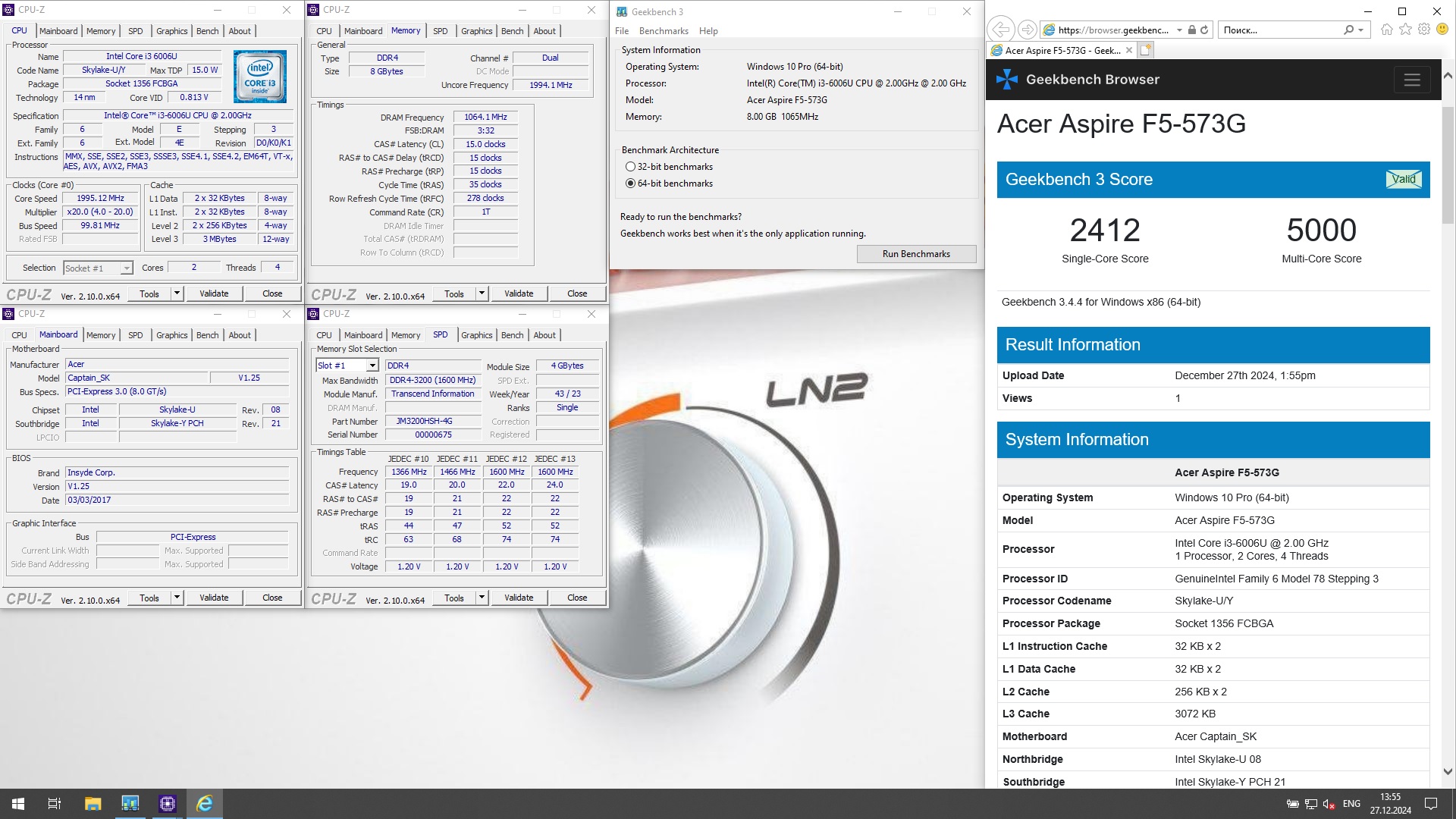Open File Explorer from the taskbar

pos(93,804)
